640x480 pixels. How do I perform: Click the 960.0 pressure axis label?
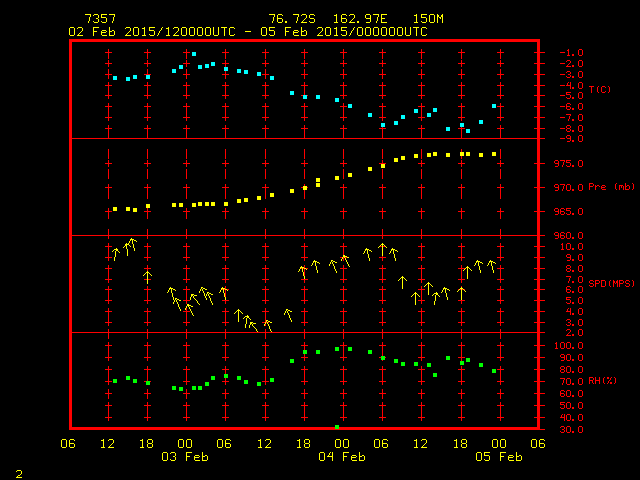pos(569,236)
